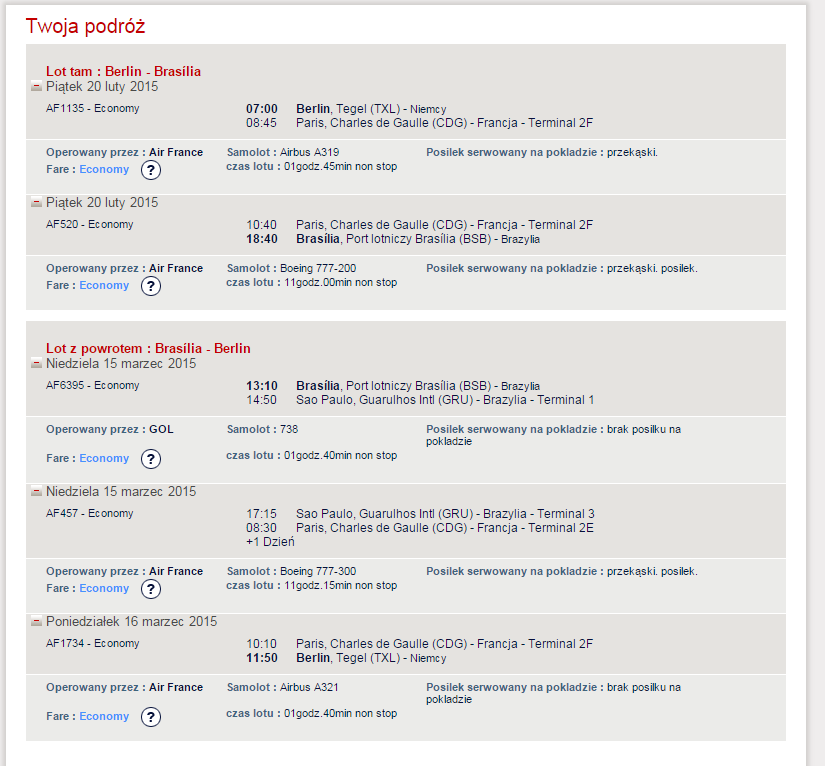Open the Economy fare link for GOL flight

point(104,458)
